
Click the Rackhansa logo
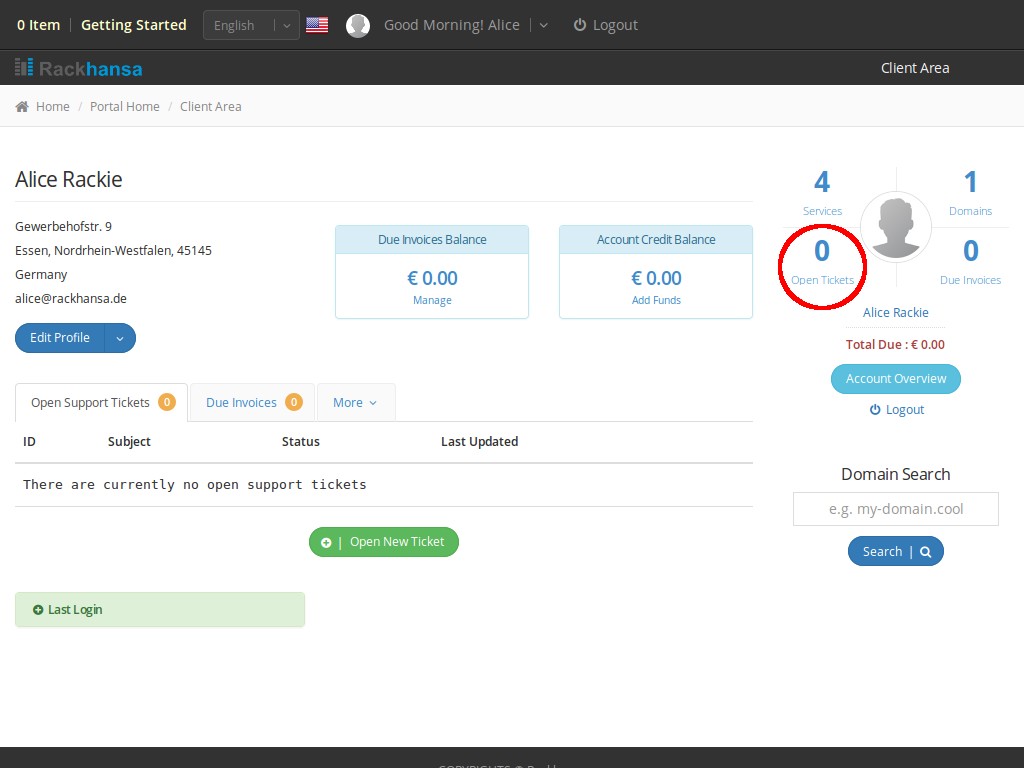click(x=78, y=68)
